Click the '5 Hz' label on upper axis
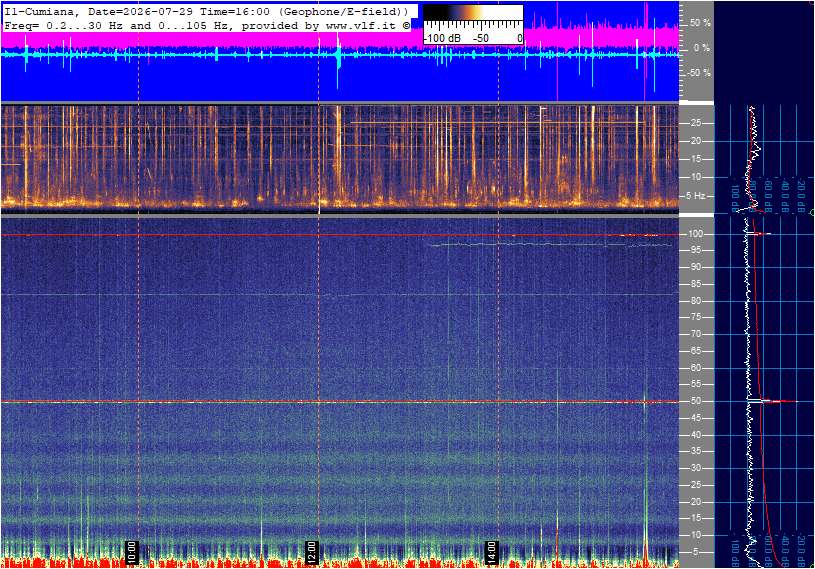The width and height of the screenshot is (815, 569). 696,196
